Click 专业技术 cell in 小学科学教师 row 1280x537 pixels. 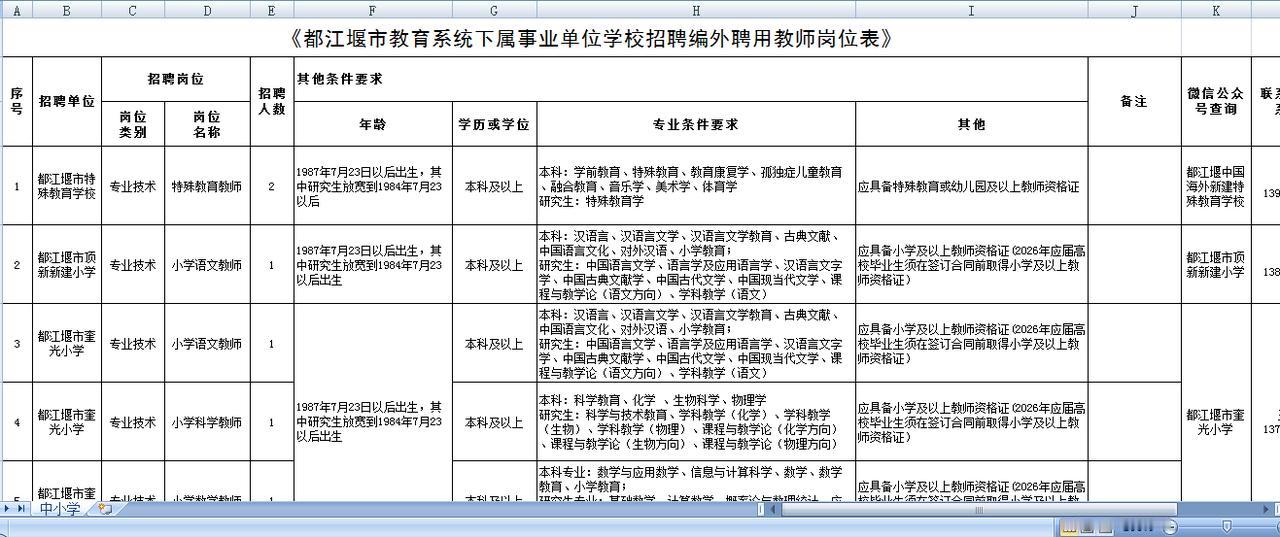(x=133, y=422)
